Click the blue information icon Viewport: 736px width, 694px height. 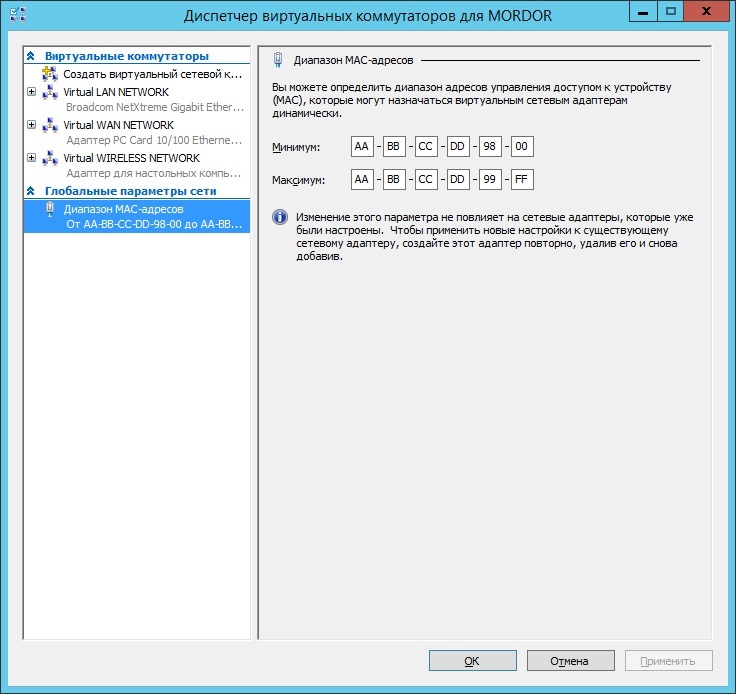280,217
